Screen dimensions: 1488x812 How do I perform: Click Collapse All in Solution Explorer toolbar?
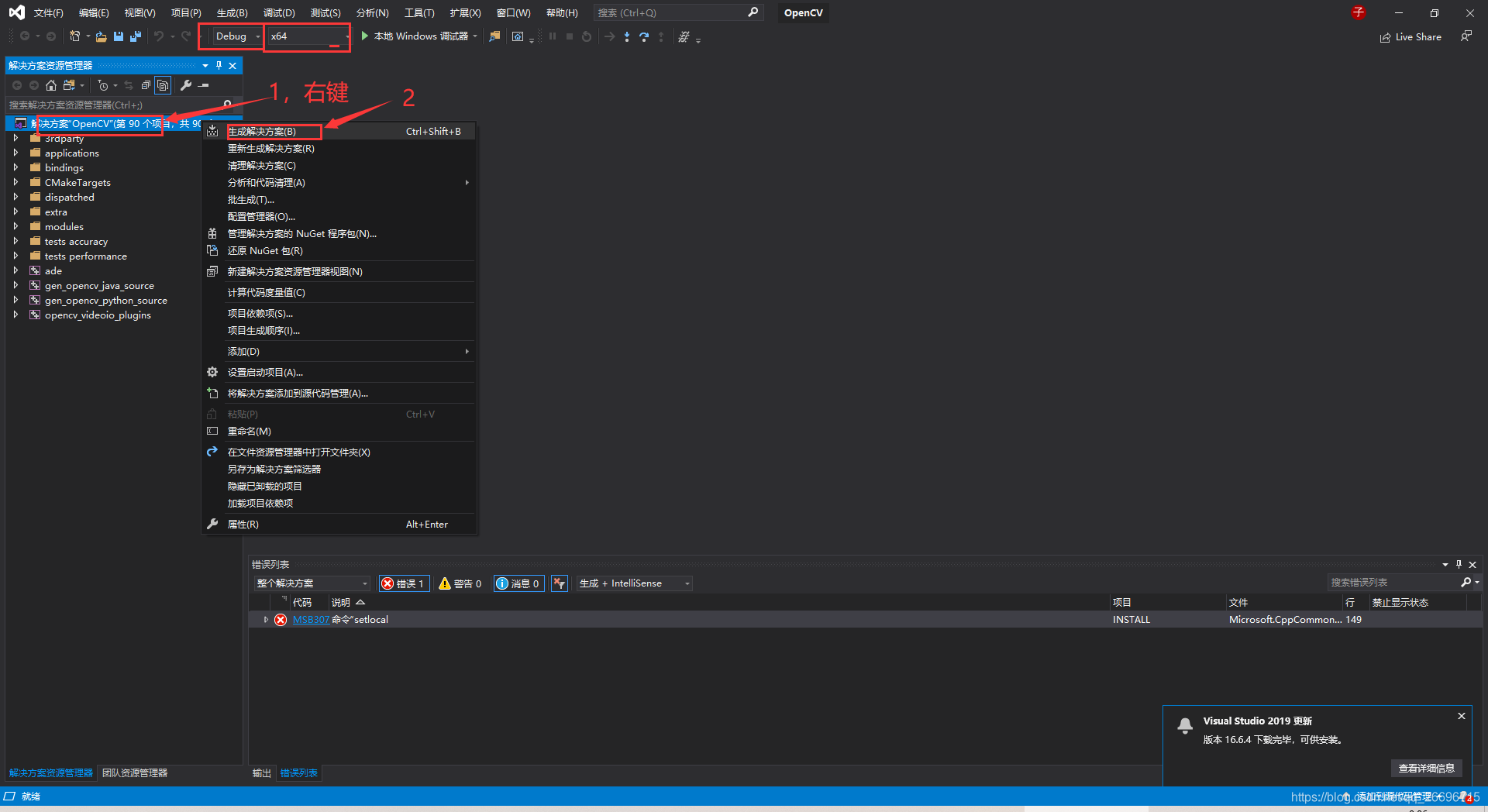[x=146, y=85]
